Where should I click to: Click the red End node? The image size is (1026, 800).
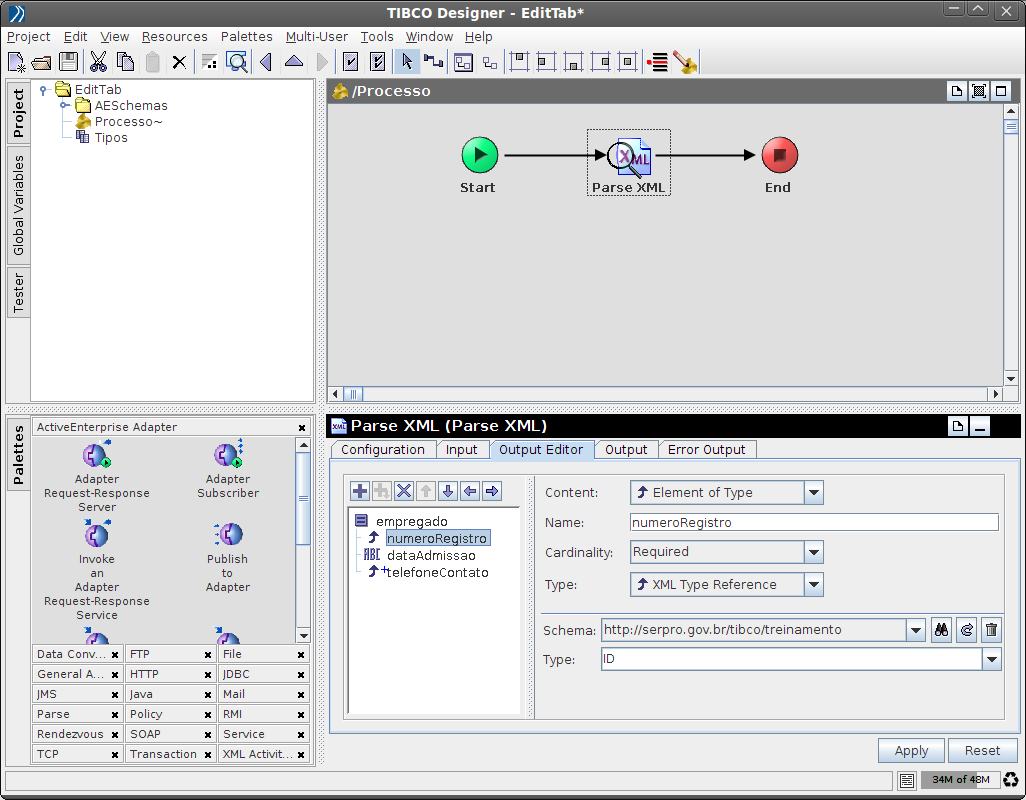tap(779, 156)
